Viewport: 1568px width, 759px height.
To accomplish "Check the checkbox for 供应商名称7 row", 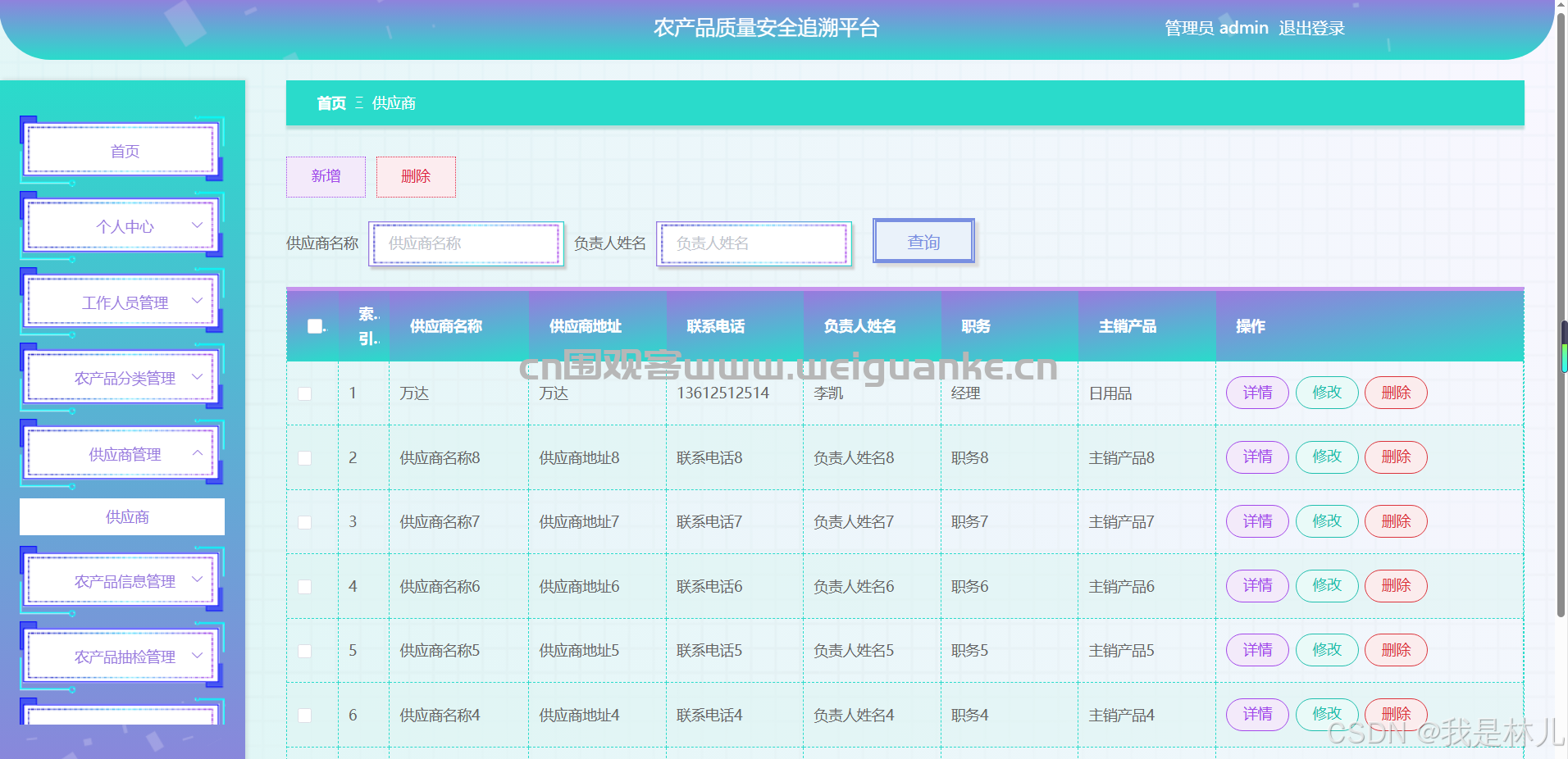I will pos(304,522).
